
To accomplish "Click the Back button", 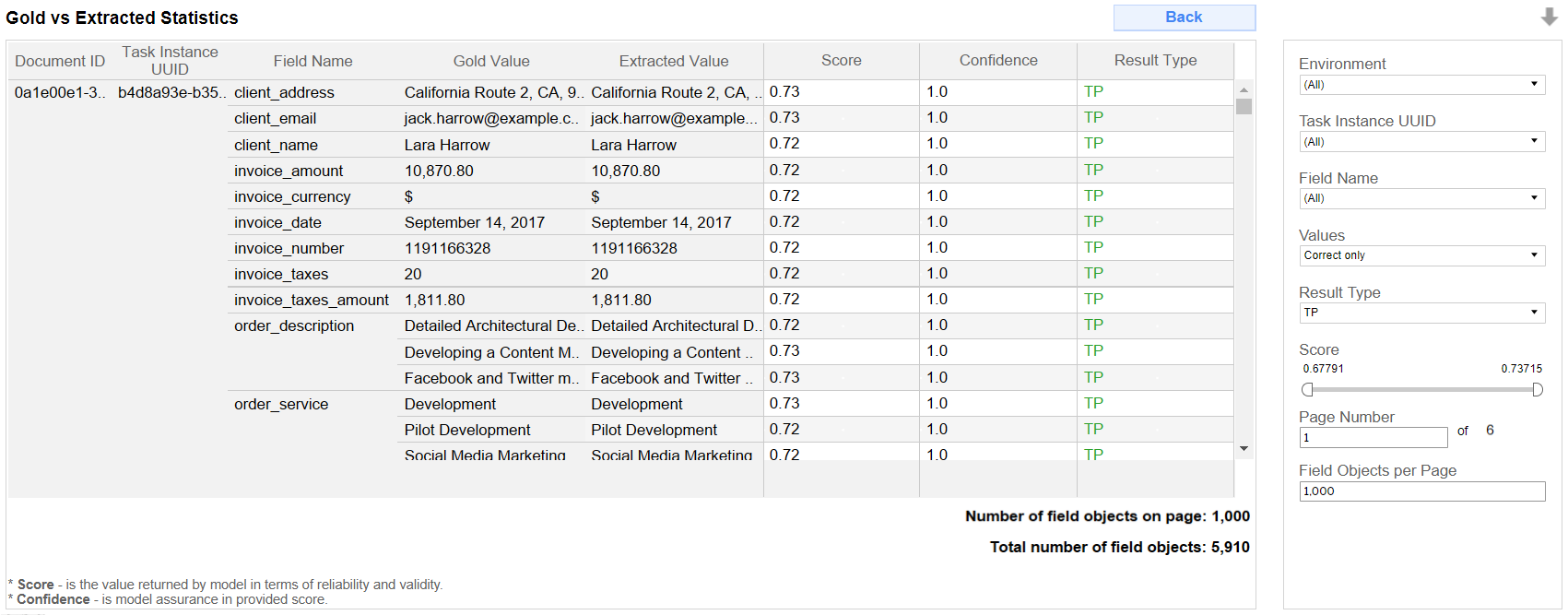I will [1184, 18].
